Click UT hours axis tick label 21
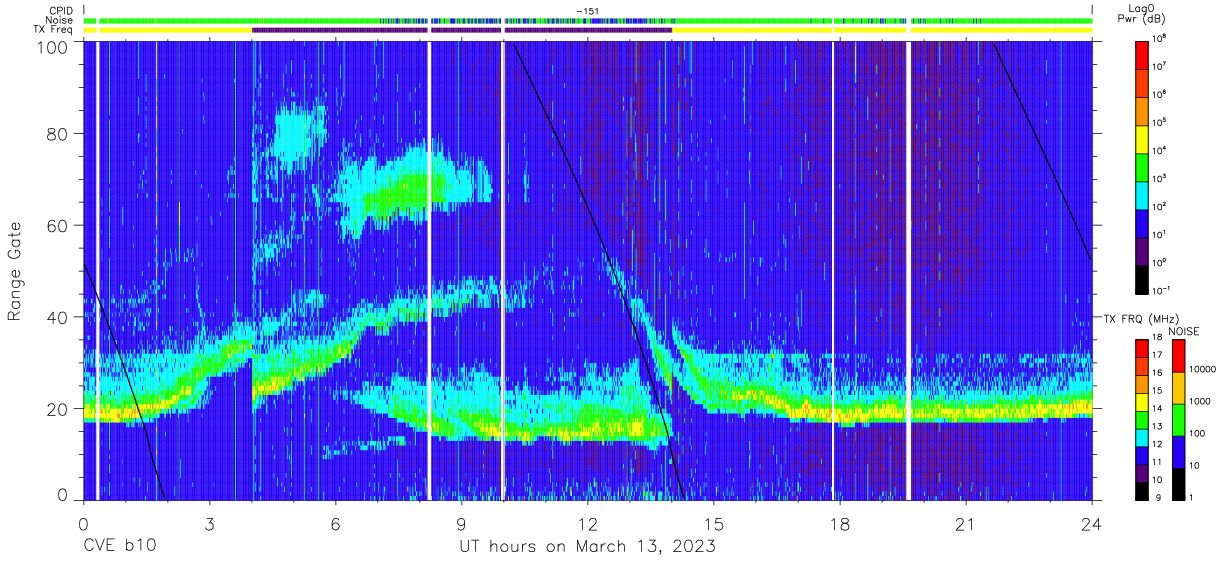 [x=965, y=524]
